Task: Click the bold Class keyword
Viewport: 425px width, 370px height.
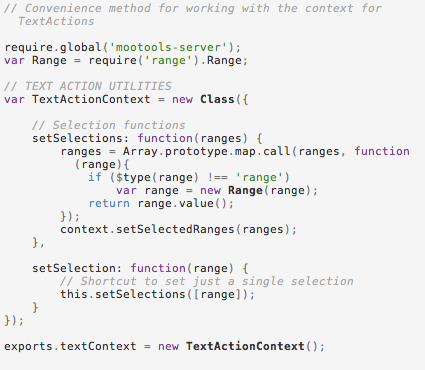Action: tap(217, 99)
